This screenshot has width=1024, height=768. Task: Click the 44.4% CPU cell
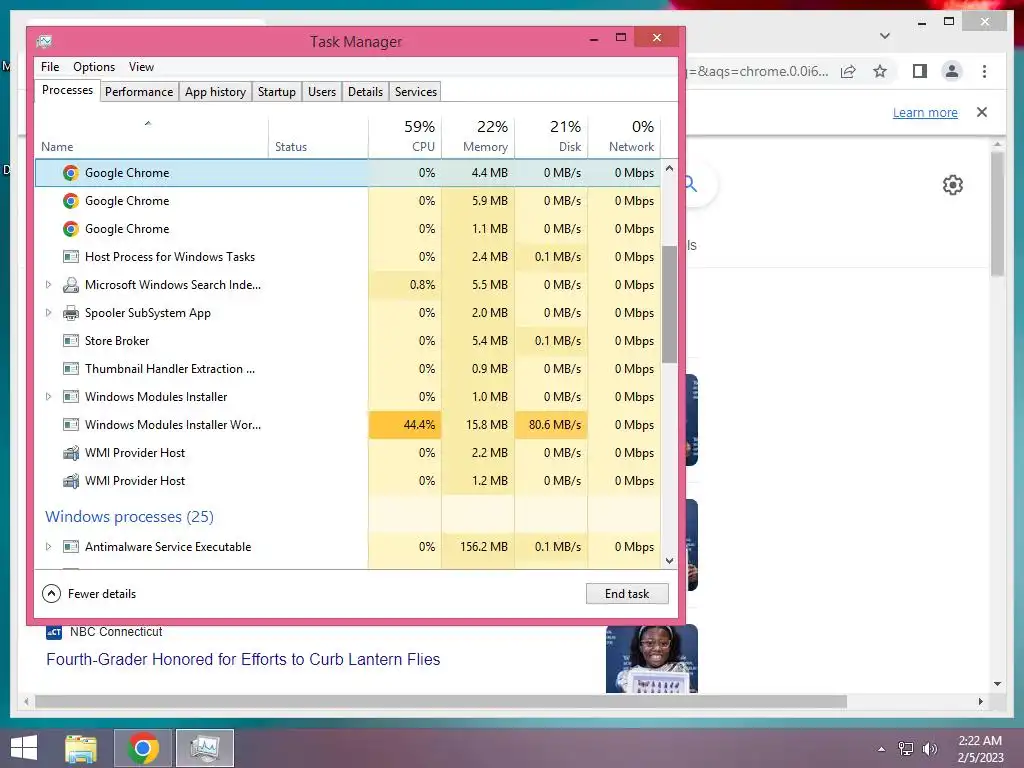point(405,425)
